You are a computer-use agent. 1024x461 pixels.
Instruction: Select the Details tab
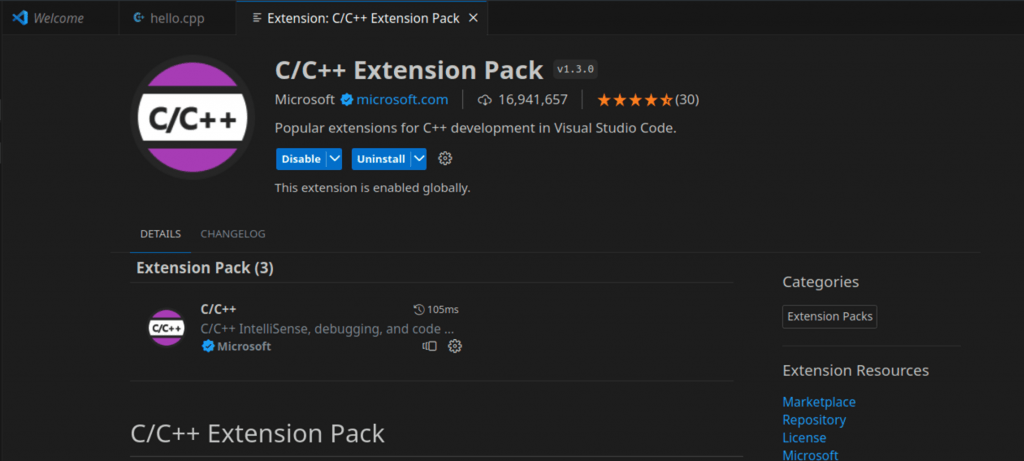[x=160, y=234]
